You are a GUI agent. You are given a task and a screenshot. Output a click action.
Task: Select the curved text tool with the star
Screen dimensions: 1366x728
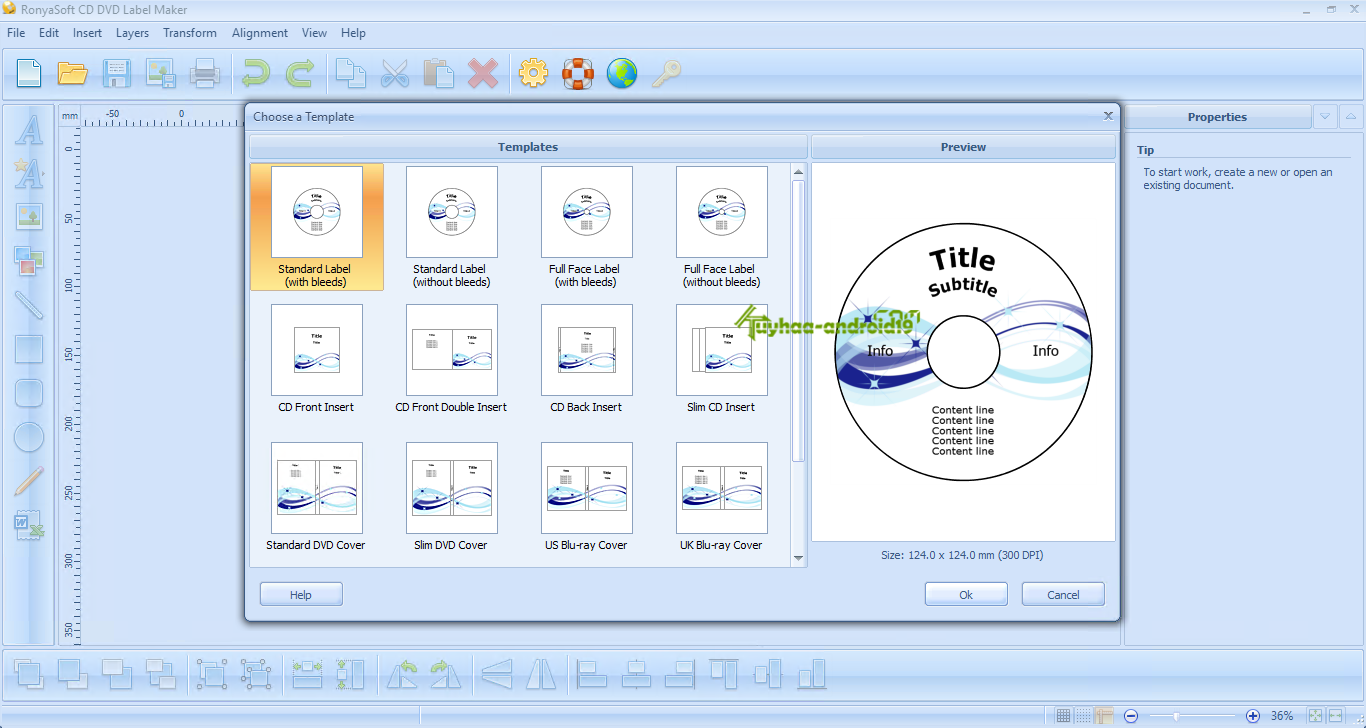coord(29,173)
